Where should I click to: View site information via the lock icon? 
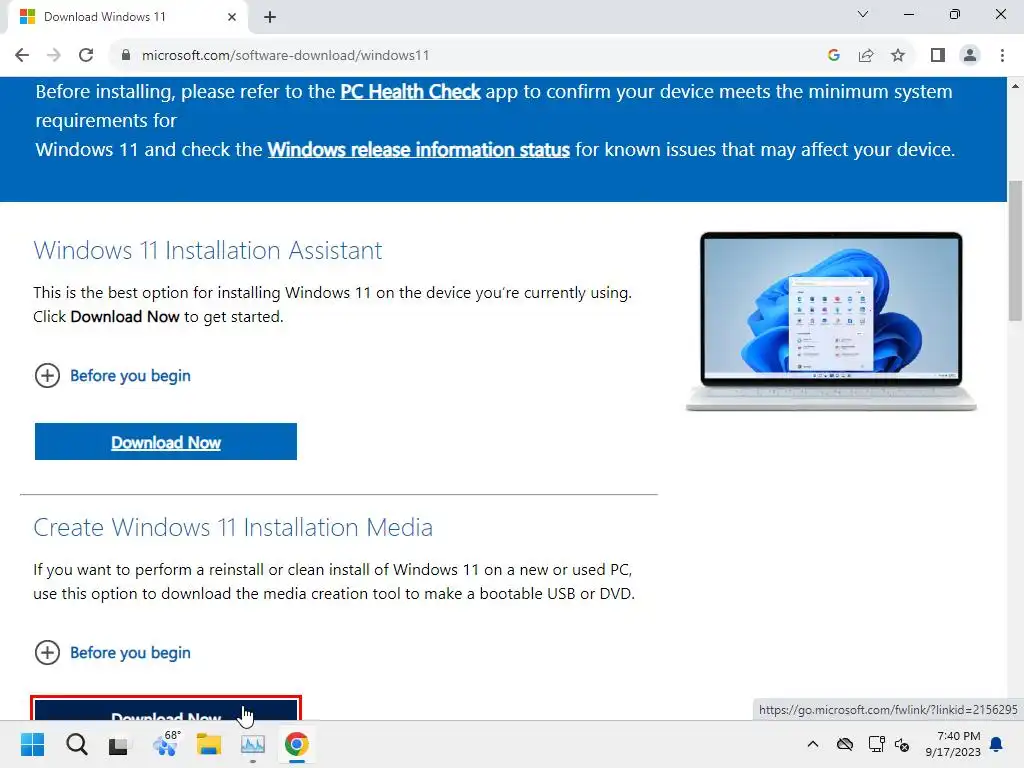pyautogui.click(x=126, y=56)
